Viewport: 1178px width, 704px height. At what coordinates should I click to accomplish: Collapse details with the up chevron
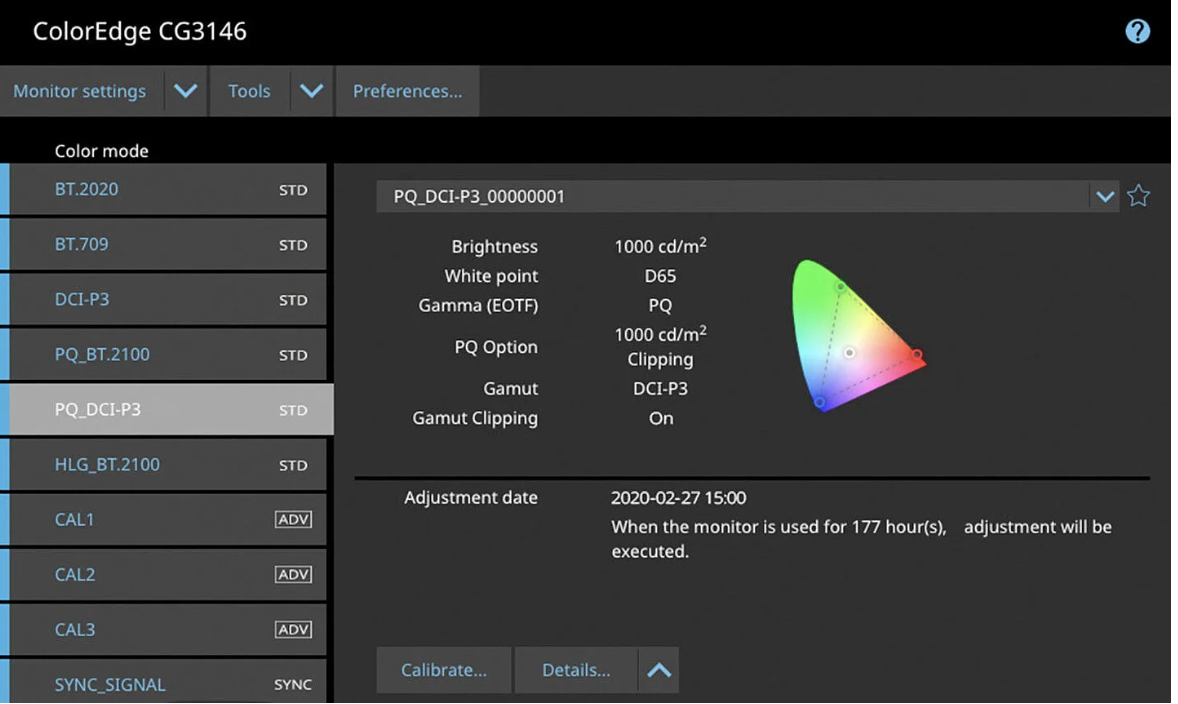coord(659,669)
